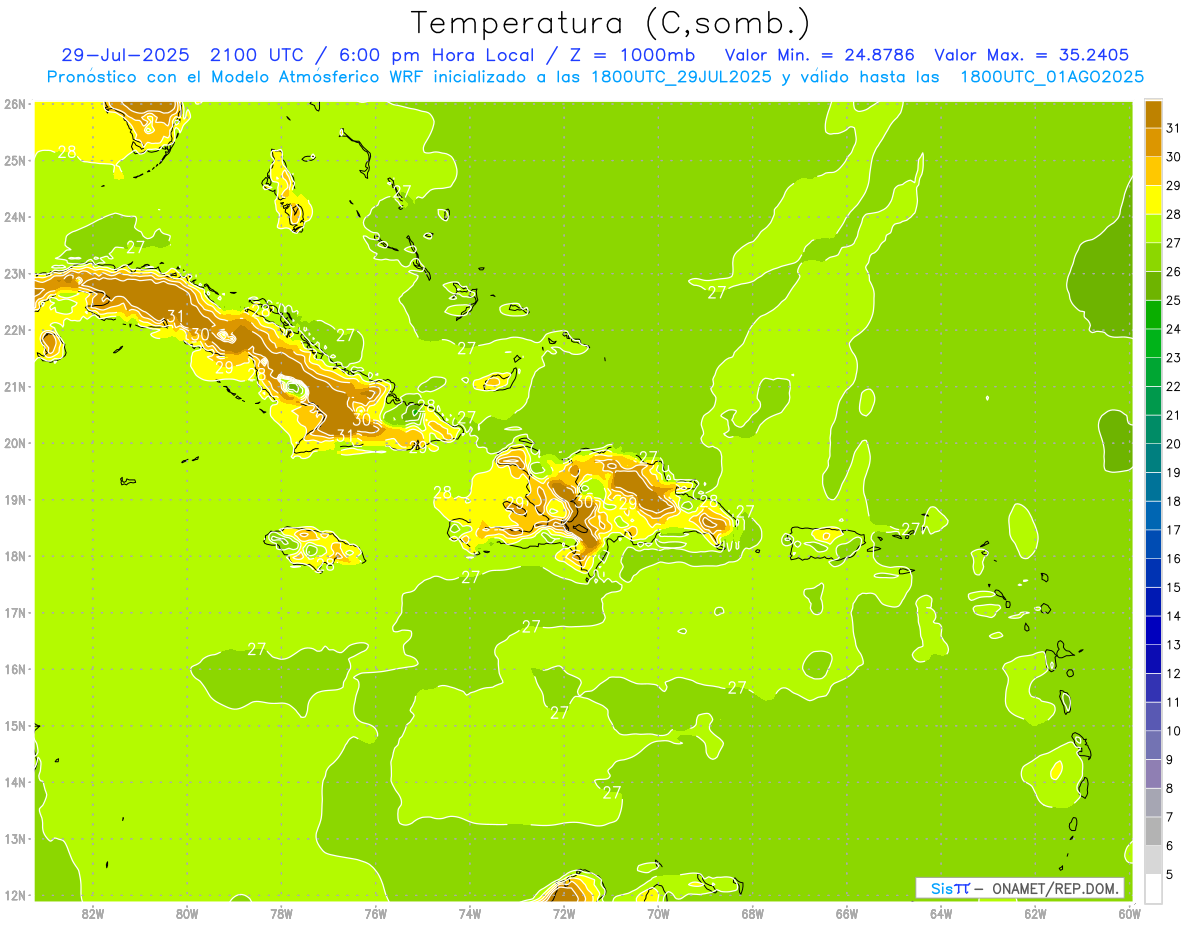Click legend value 22
This screenshot has width=1200, height=927.
[1174, 386]
